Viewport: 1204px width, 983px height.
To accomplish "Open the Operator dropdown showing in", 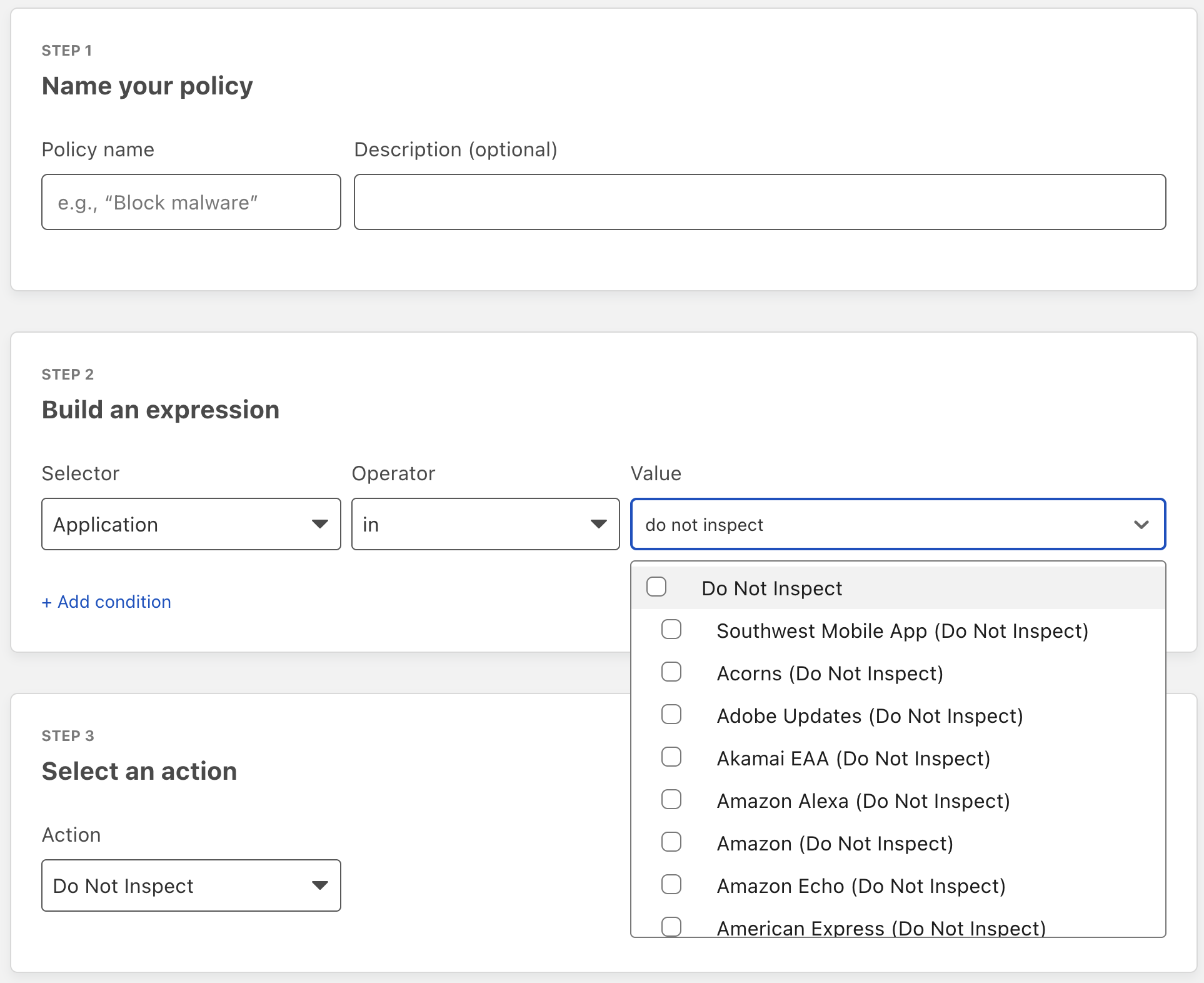I will [x=486, y=524].
